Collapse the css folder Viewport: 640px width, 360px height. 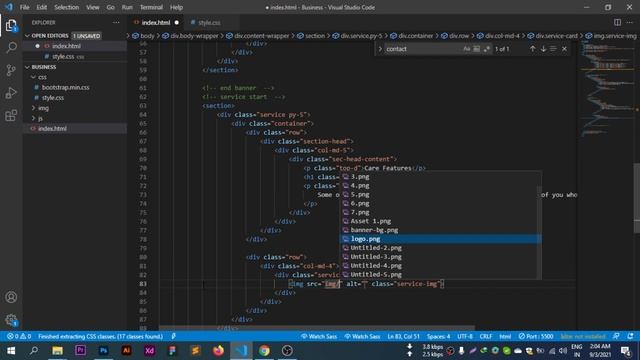pyautogui.click(x=42, y=77)
